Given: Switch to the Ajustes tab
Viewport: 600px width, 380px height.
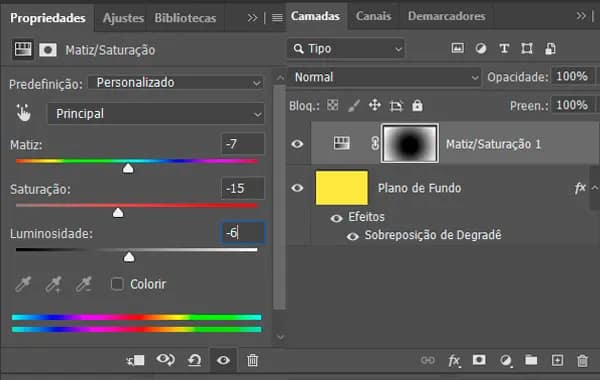Looking at the screenshot, I should [123, 18].
